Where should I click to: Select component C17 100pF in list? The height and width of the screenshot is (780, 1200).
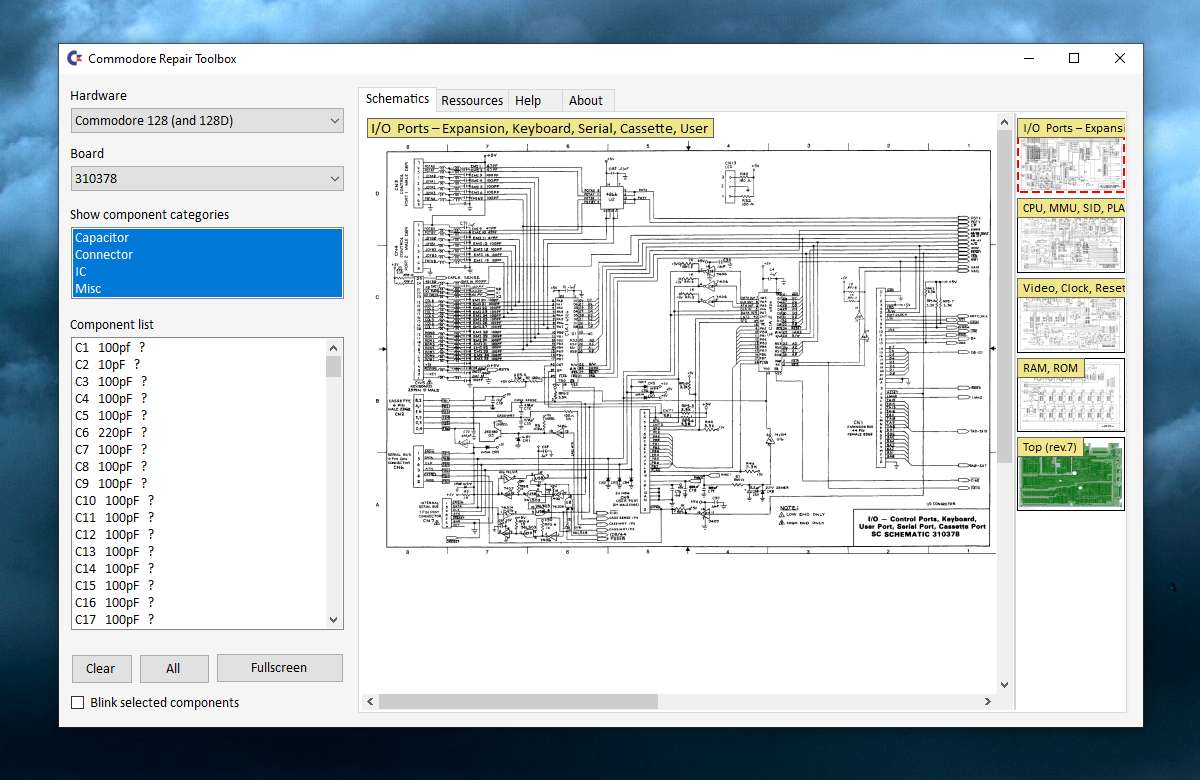pyautogui.click(x=199, y=620)
